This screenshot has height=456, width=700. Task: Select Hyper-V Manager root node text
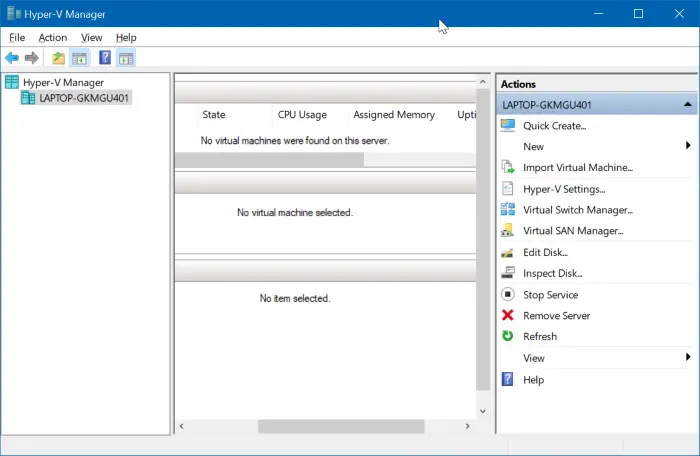[x=63, y=83]
